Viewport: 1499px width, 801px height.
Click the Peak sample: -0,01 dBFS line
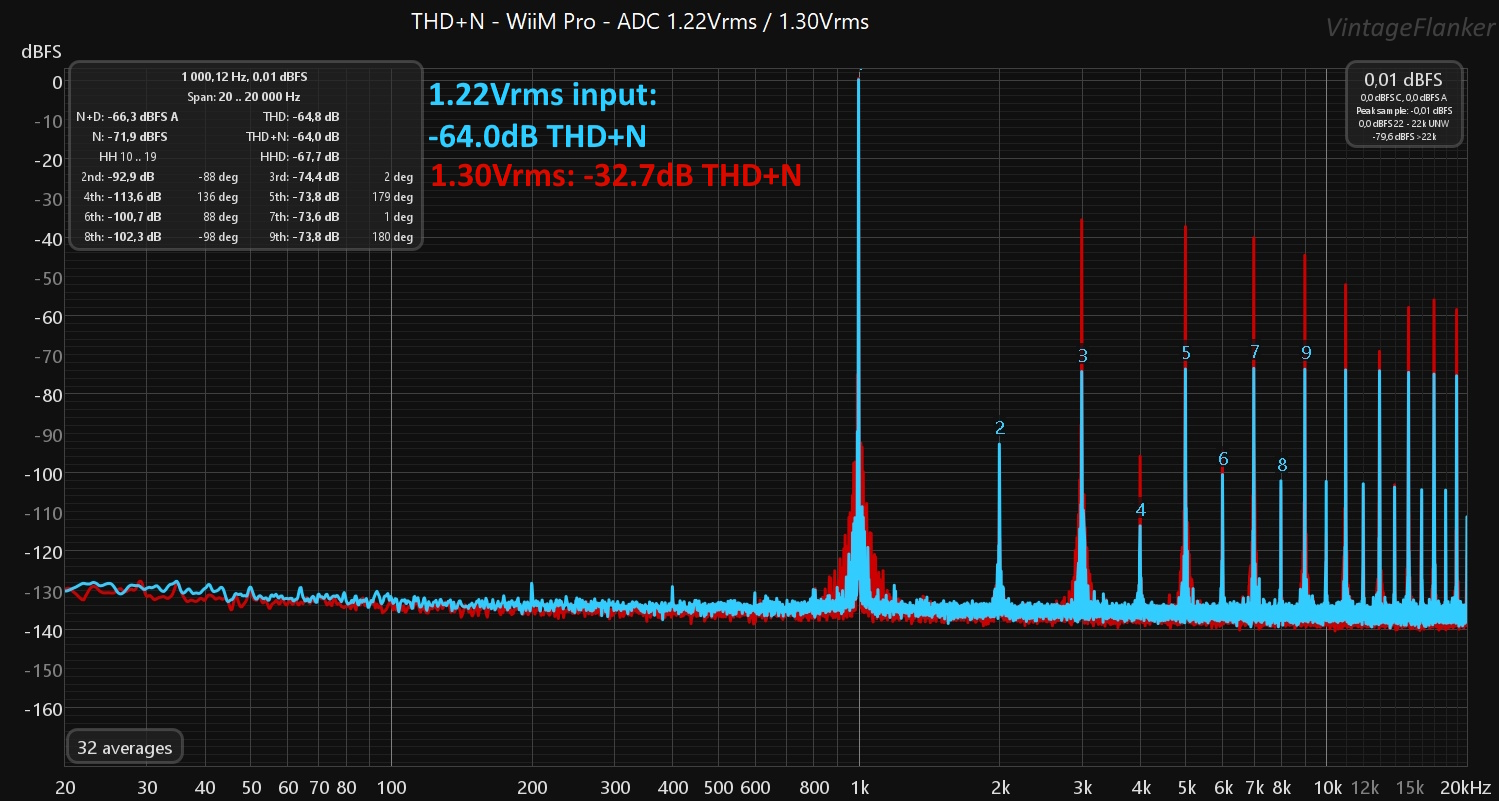(1404, 110)
